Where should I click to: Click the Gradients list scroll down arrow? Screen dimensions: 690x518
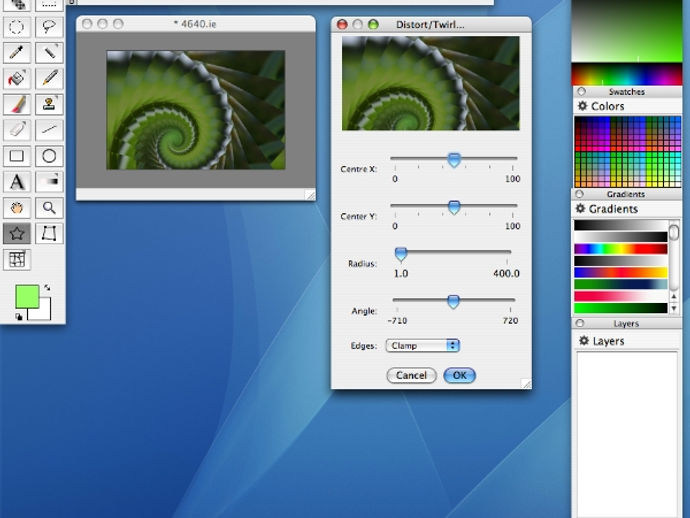tap(674, 309)
